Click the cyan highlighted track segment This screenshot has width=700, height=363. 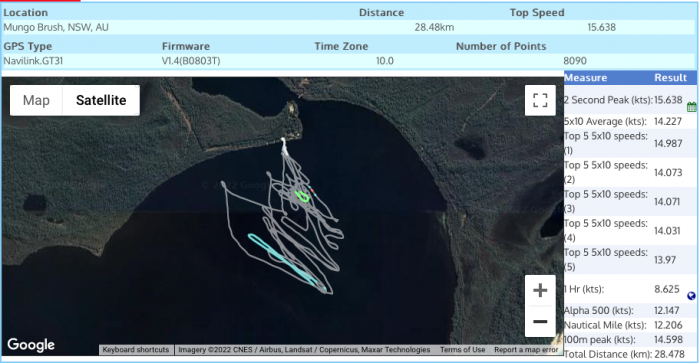(x=283, y=259)
